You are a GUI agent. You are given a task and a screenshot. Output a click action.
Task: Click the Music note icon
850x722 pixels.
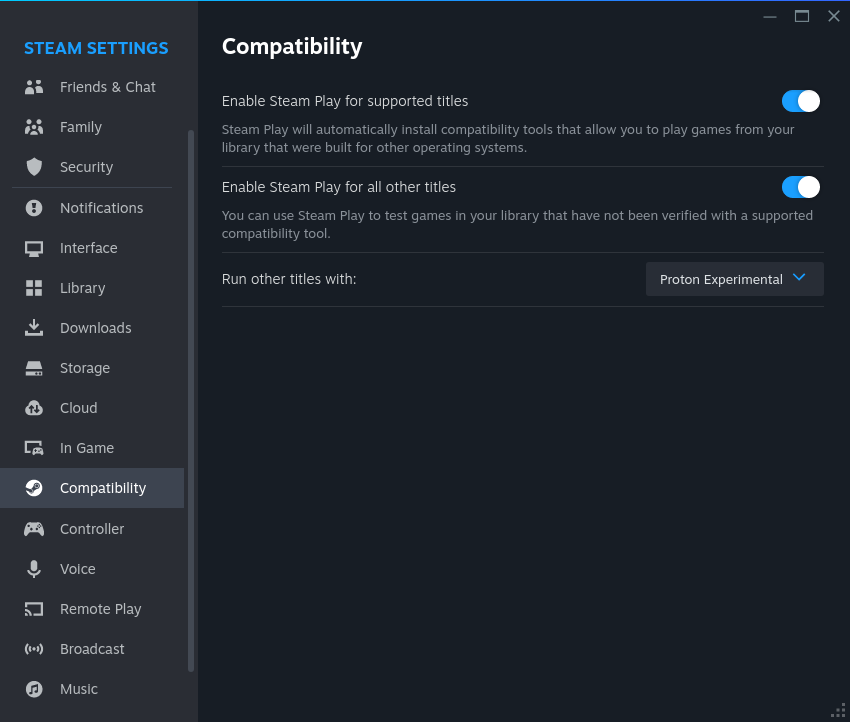(34, 689)
